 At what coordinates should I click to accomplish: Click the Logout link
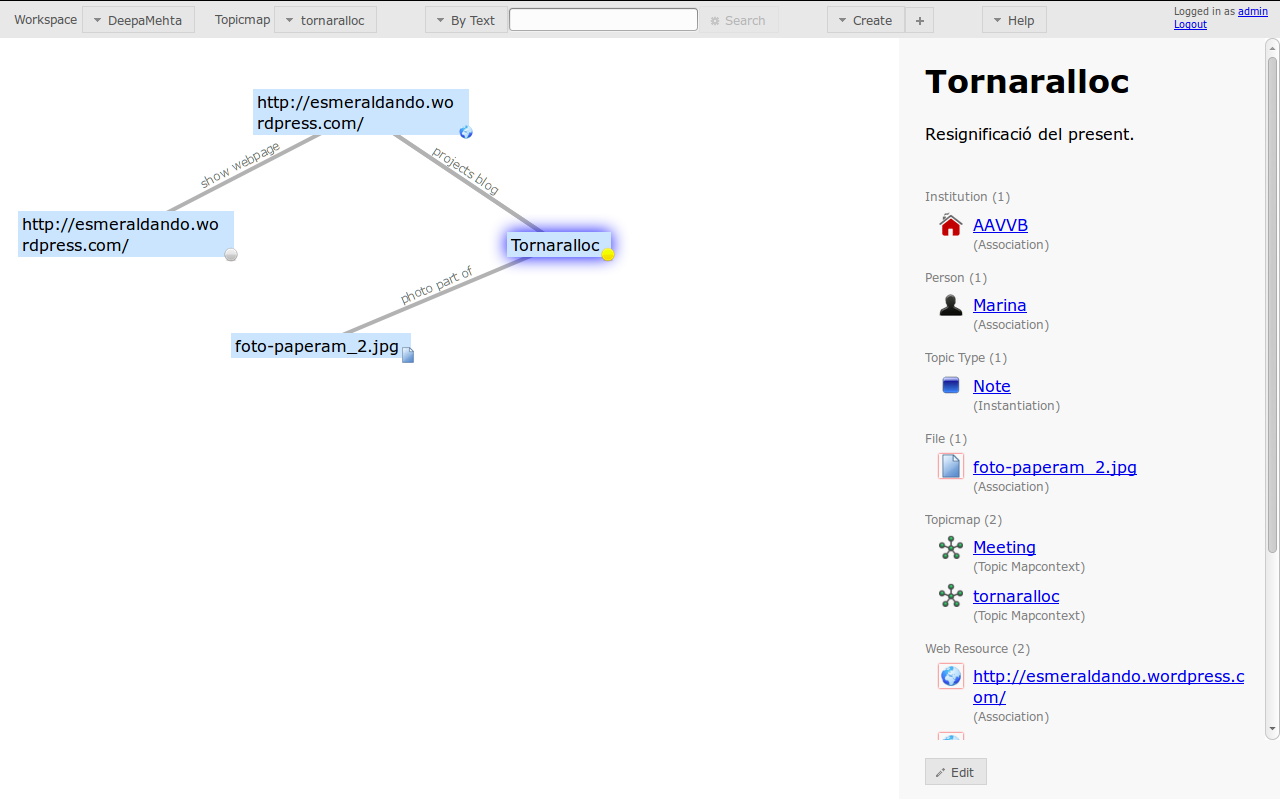tap(1190, 24)
